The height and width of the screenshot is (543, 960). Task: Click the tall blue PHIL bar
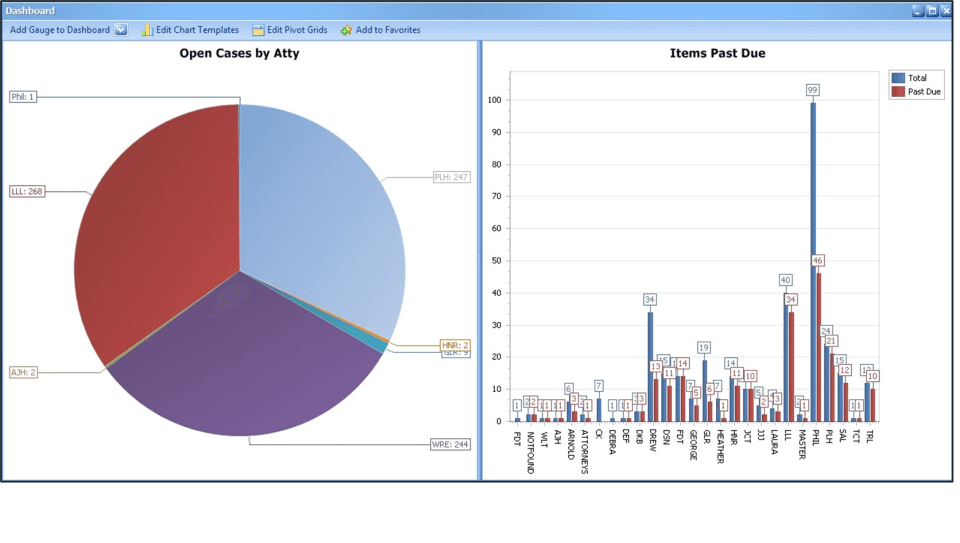pos(813,260)
